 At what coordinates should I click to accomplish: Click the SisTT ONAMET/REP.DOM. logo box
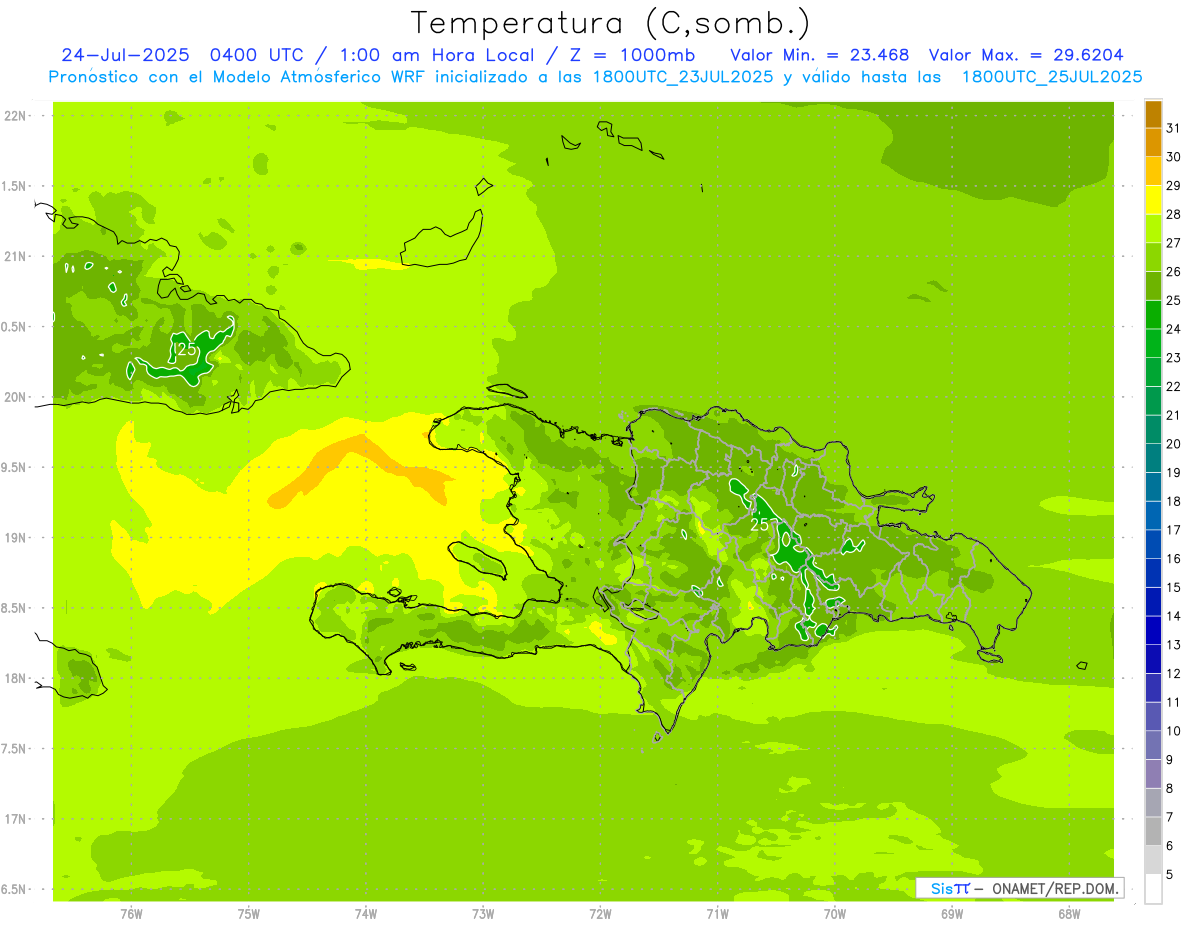[x=1019, y=888]
